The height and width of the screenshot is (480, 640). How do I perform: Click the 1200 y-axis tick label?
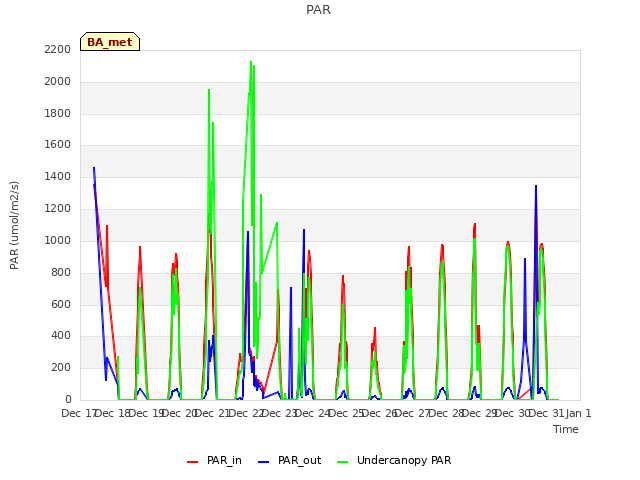[x=58, y=209]
